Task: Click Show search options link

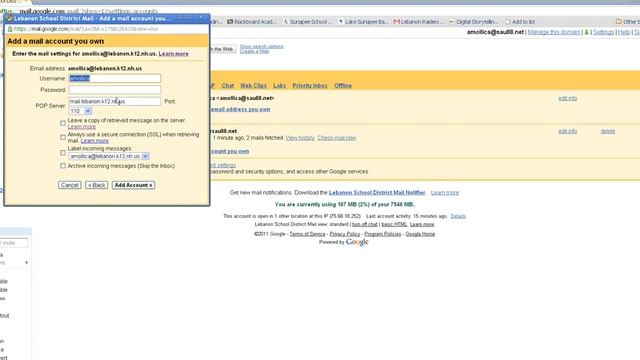Action: click(x=261, y=47)
